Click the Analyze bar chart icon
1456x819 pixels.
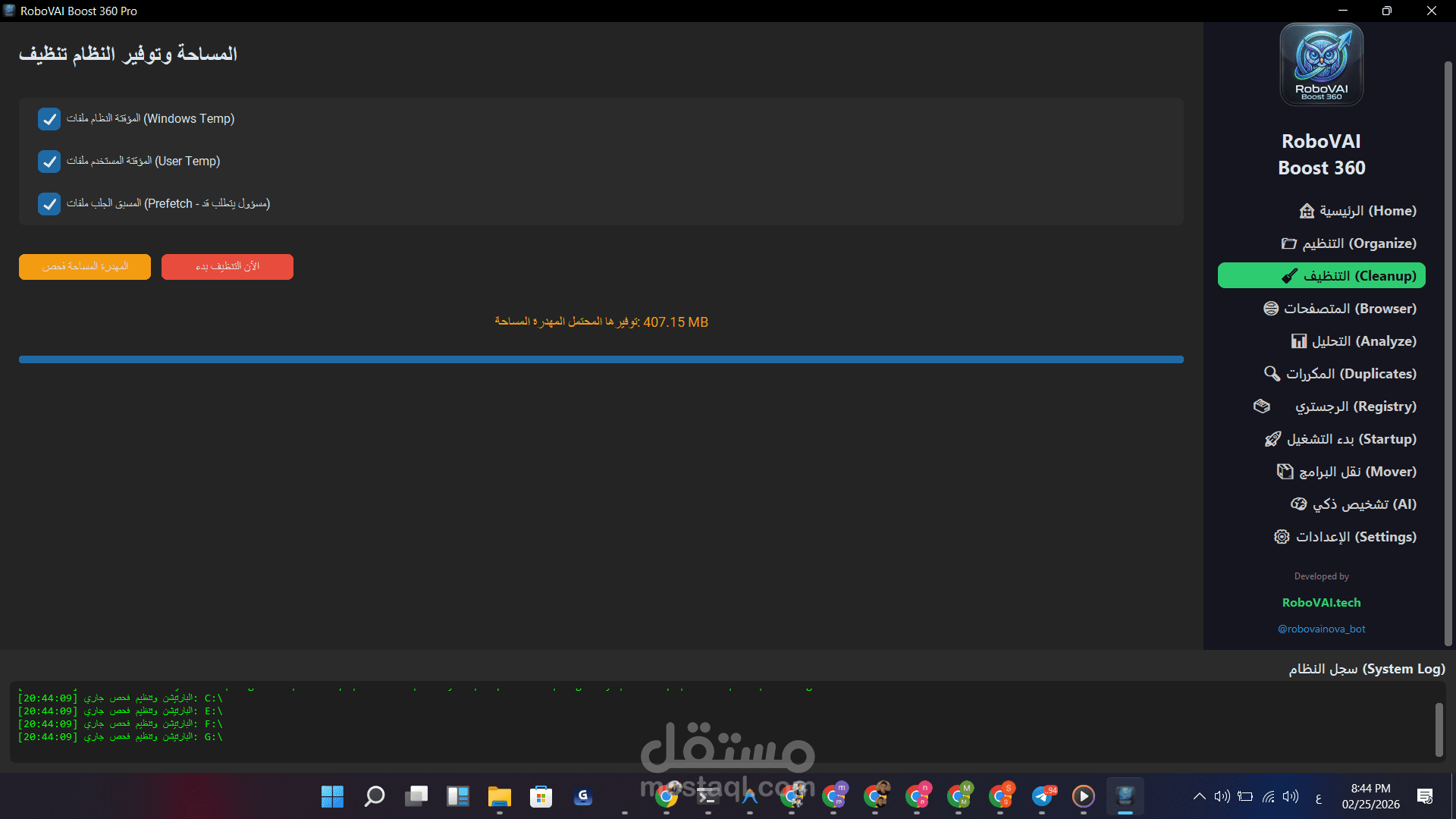click(1299, 341)
